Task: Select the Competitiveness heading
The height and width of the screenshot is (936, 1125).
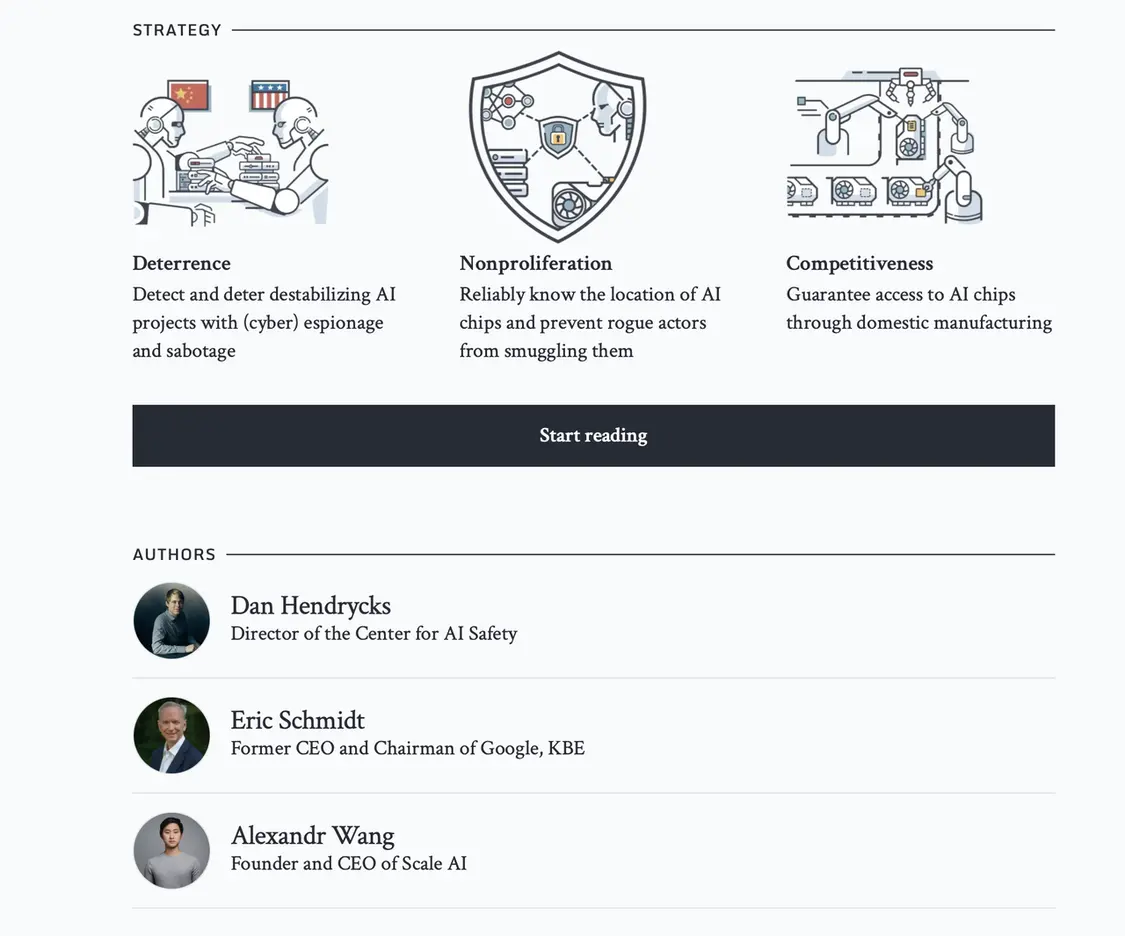Action: tap(860, 263)
